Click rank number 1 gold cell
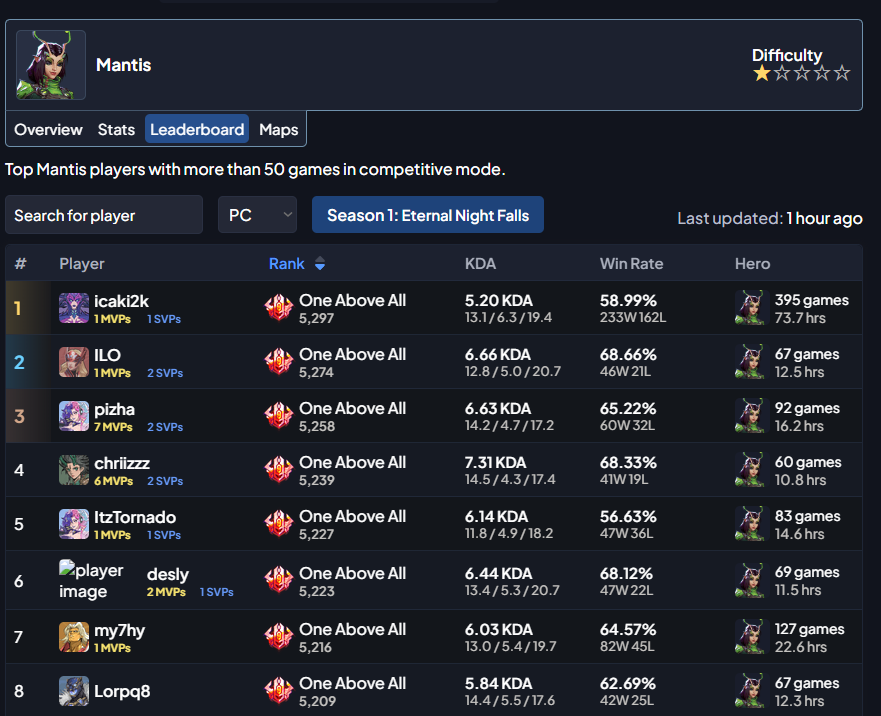Image resolution: width=881 pixels, height=716 pixels. coord(28,308)
